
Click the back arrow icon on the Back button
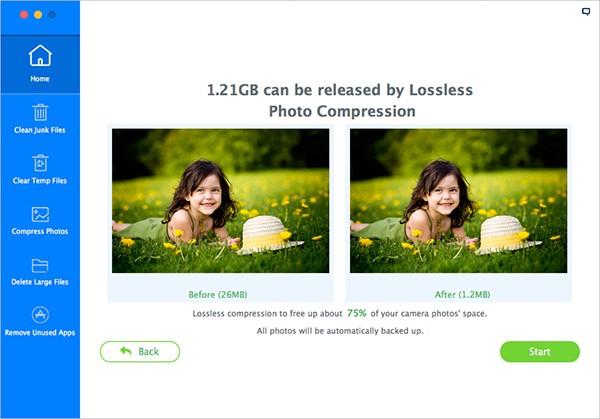126,351
